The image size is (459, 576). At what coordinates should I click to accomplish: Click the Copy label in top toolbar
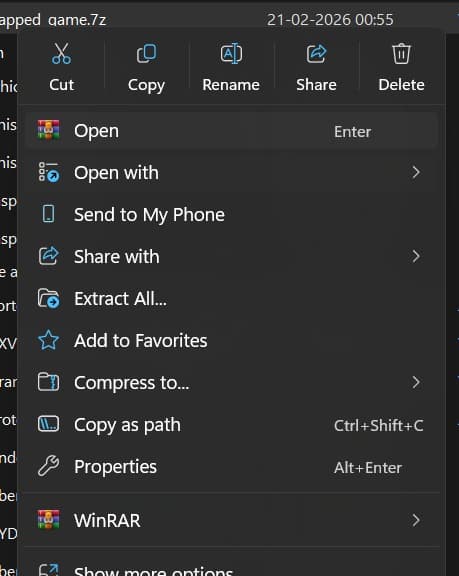146,86
